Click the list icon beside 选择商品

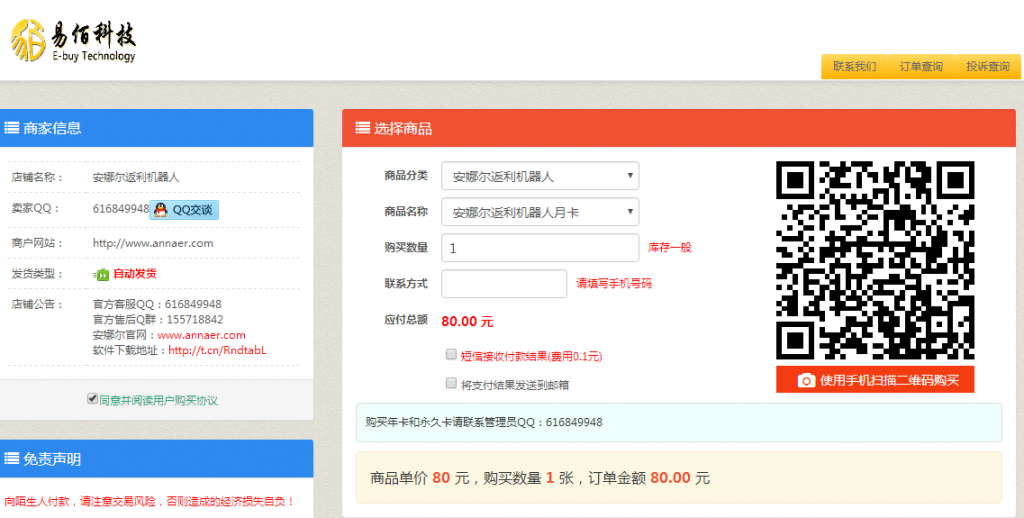click(362, 128)
